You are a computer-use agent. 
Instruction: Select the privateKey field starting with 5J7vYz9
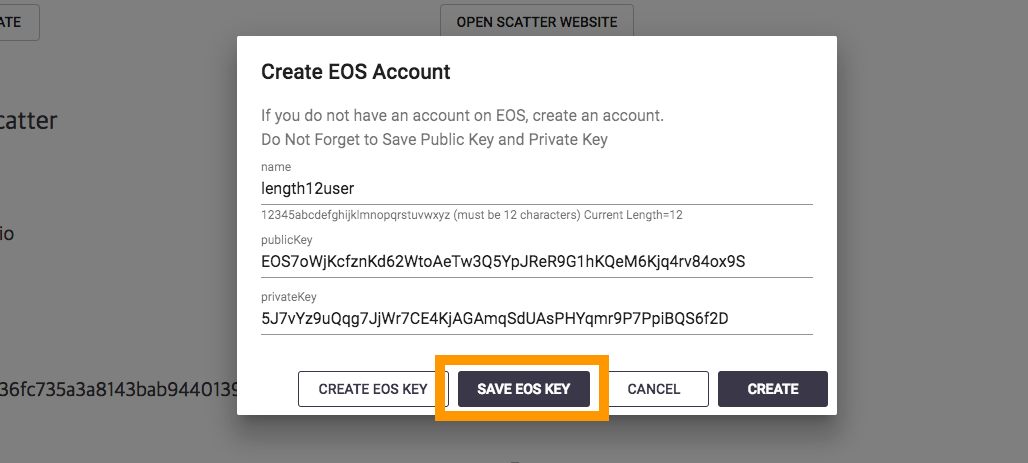[537, 319]
